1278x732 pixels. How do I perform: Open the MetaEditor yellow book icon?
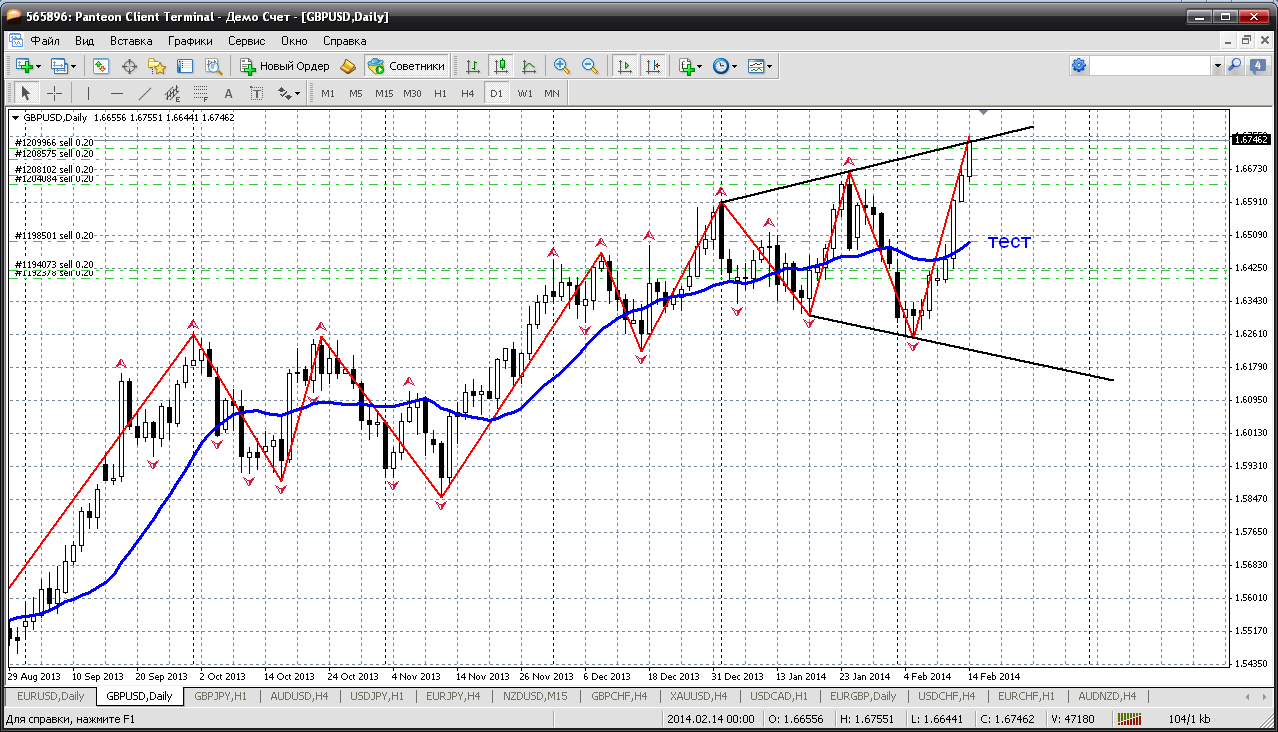(348, 66)
